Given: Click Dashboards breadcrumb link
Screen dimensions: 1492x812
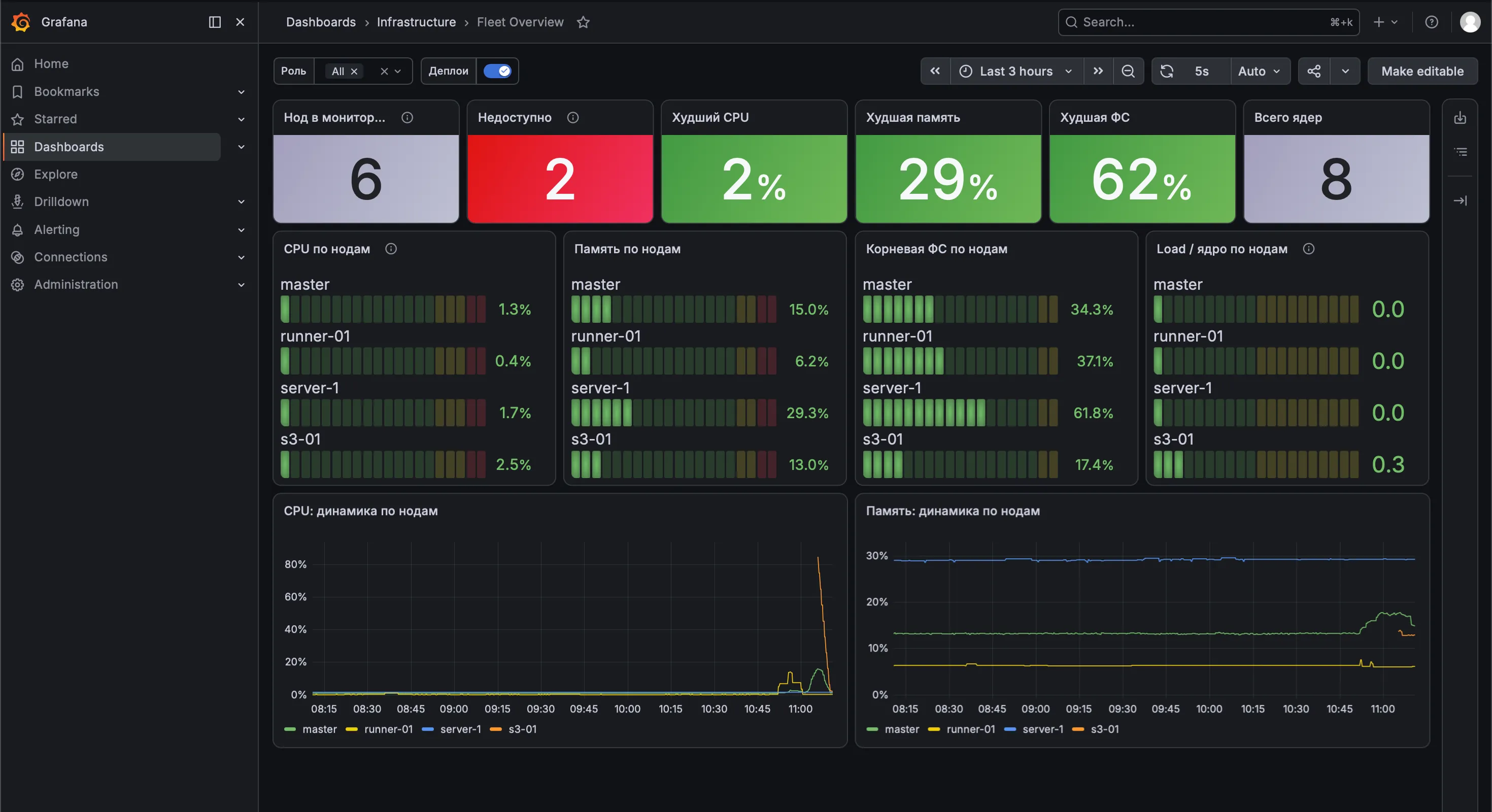Looking at the screenshot, I should (321, 22).
